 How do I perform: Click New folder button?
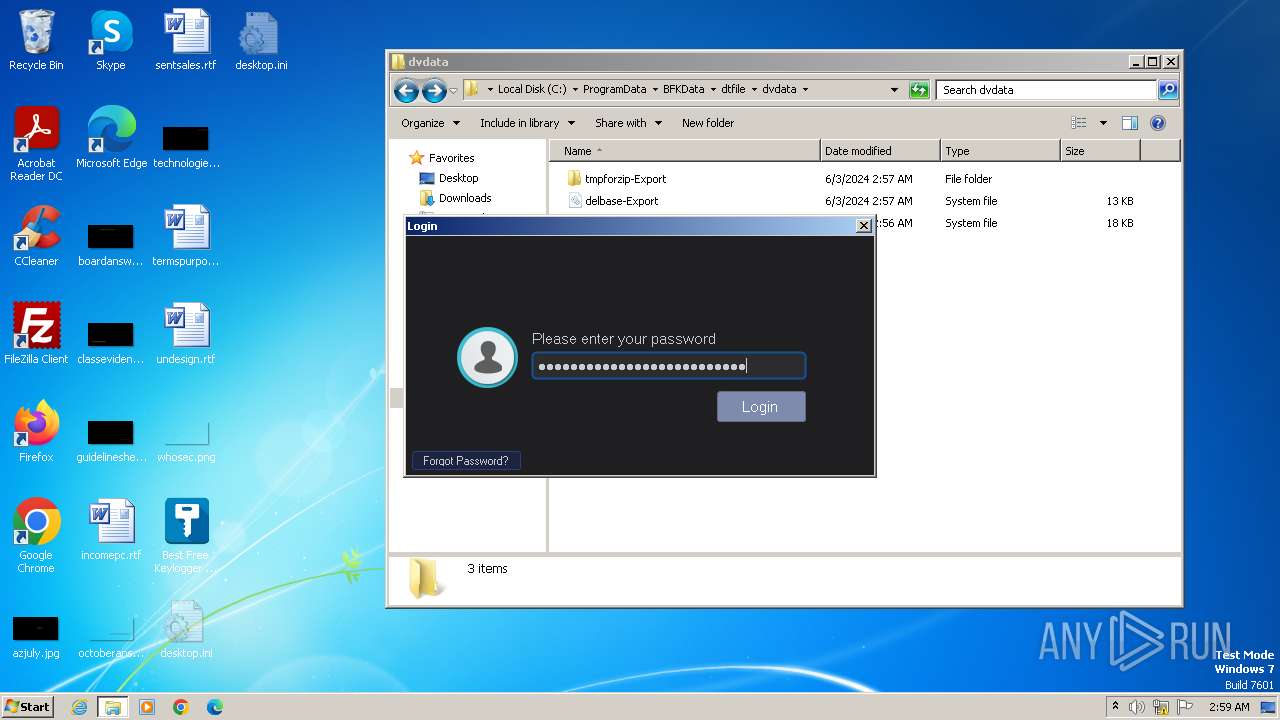(x=708, y=123)
